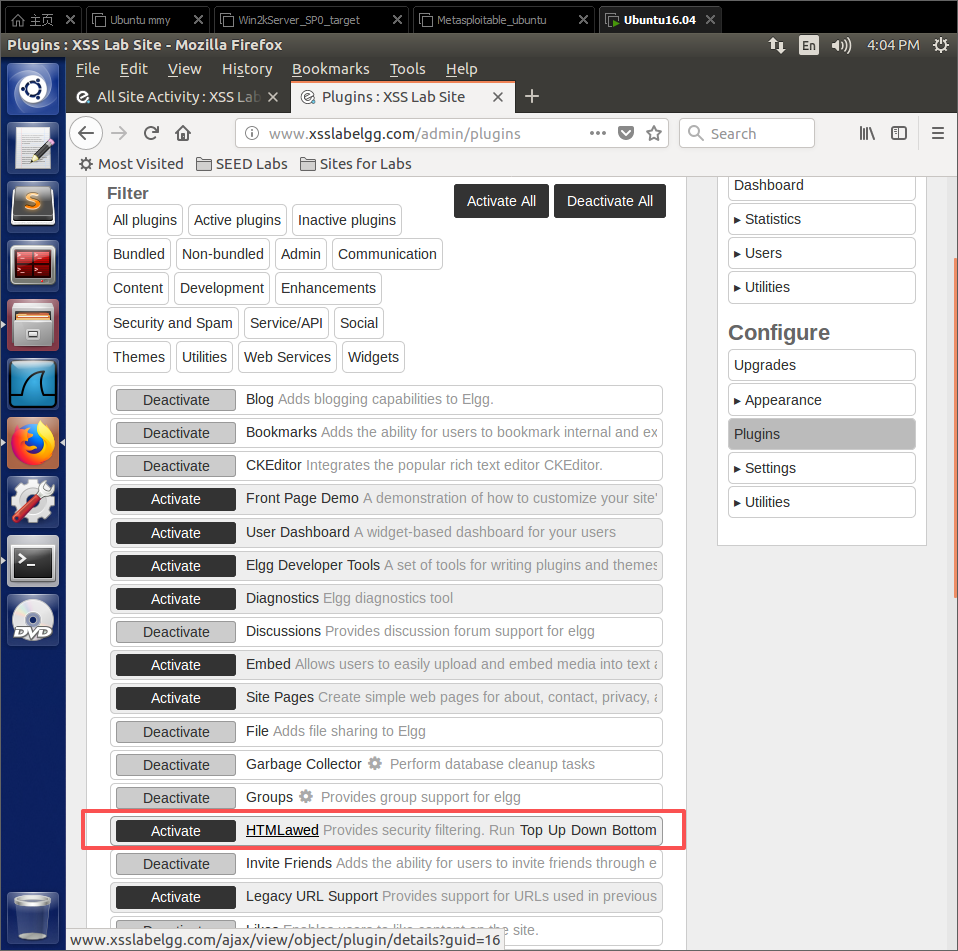Open DVD disc icon in dock
This screenshot has width=958, height=951.
tap(33, 621)
